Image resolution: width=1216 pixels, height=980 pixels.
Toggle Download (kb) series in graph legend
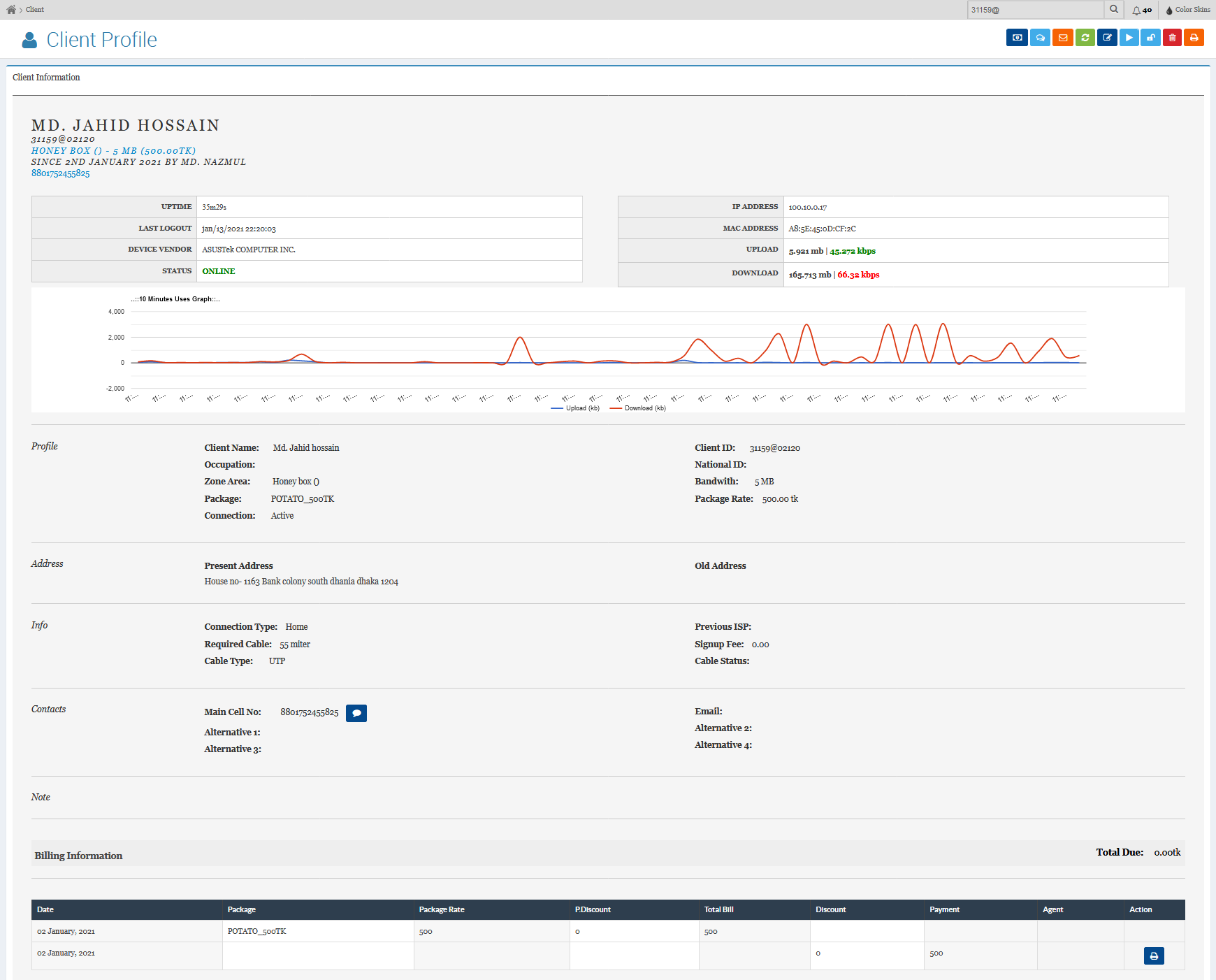pyautogui.click(x=638, y=408)
